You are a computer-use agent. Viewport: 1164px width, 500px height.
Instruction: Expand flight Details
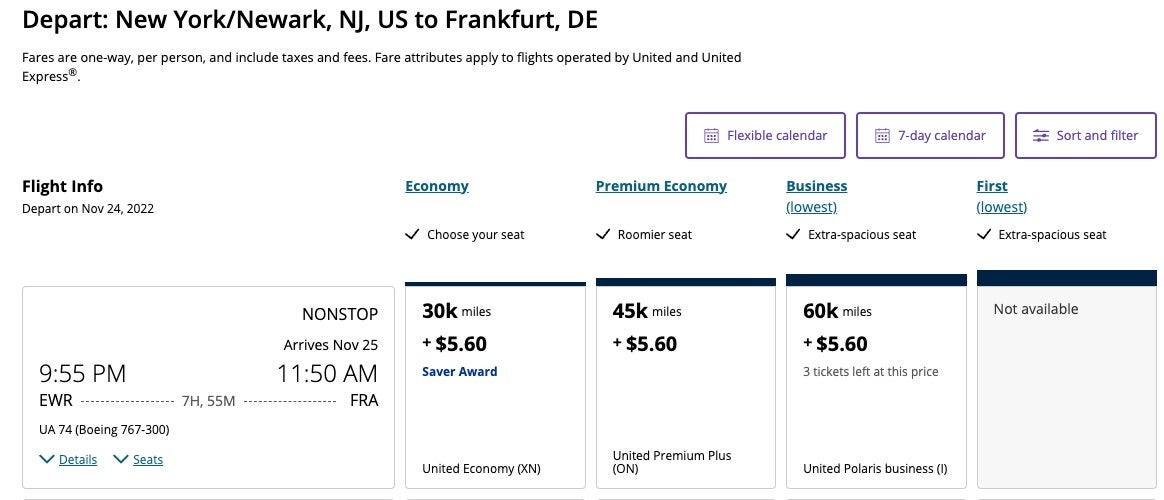pos(77,460)
